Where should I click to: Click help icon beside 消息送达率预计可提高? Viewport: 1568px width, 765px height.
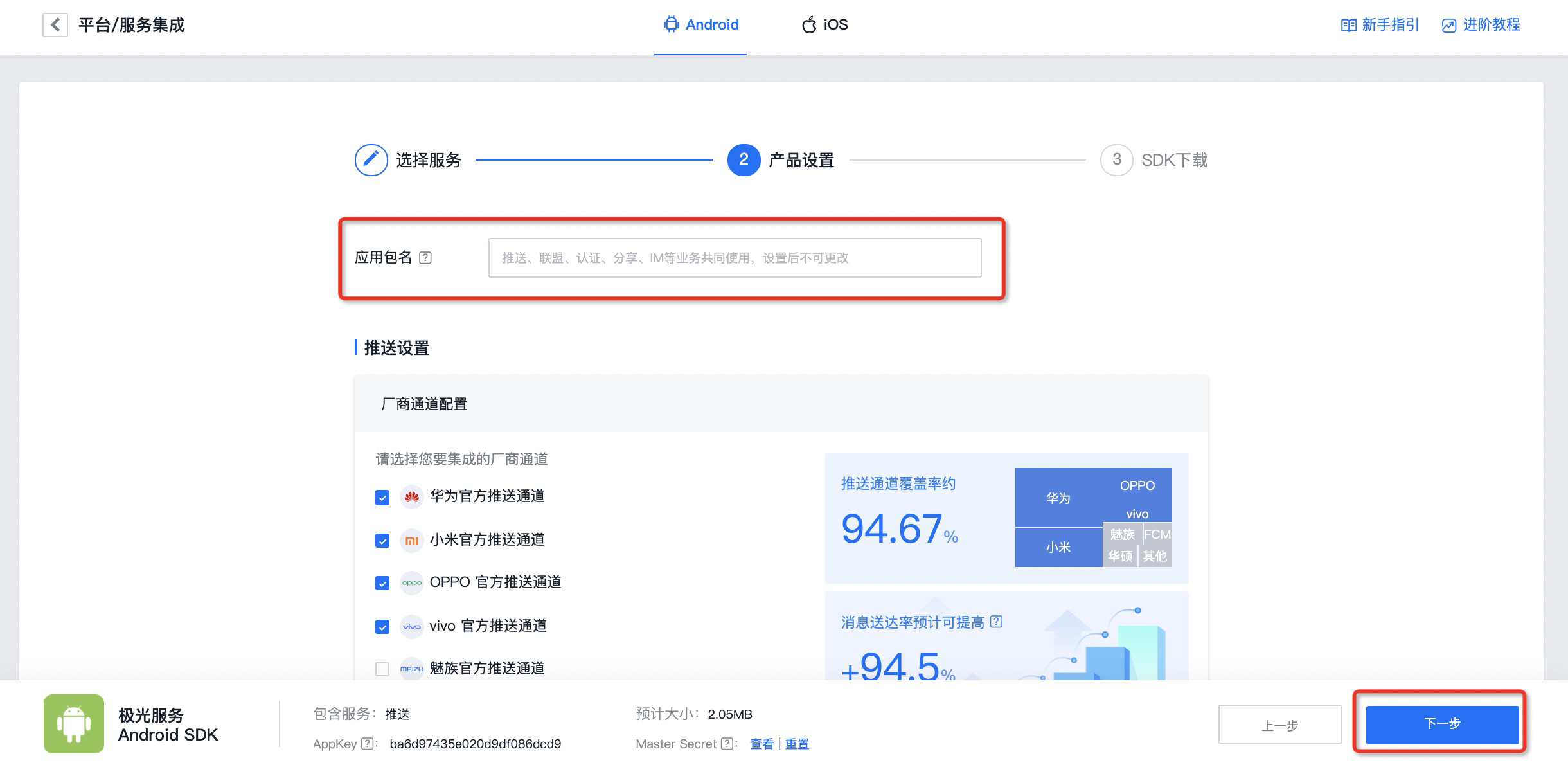tap(996, 622)
